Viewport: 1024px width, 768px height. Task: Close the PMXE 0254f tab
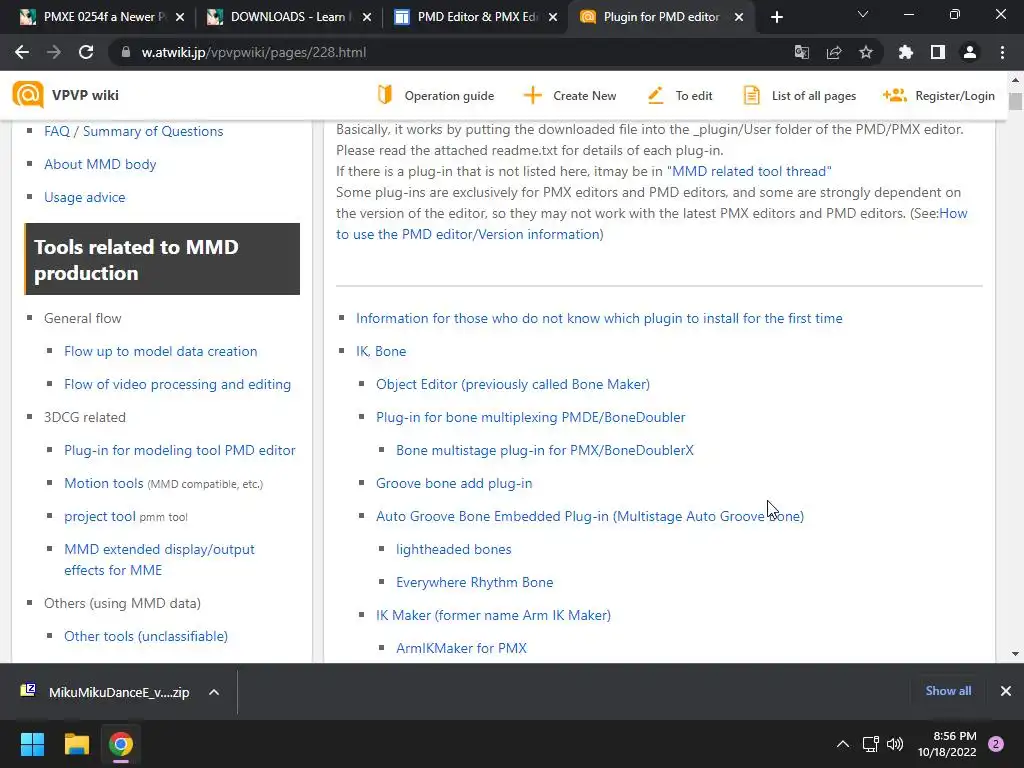coord(180,17)
